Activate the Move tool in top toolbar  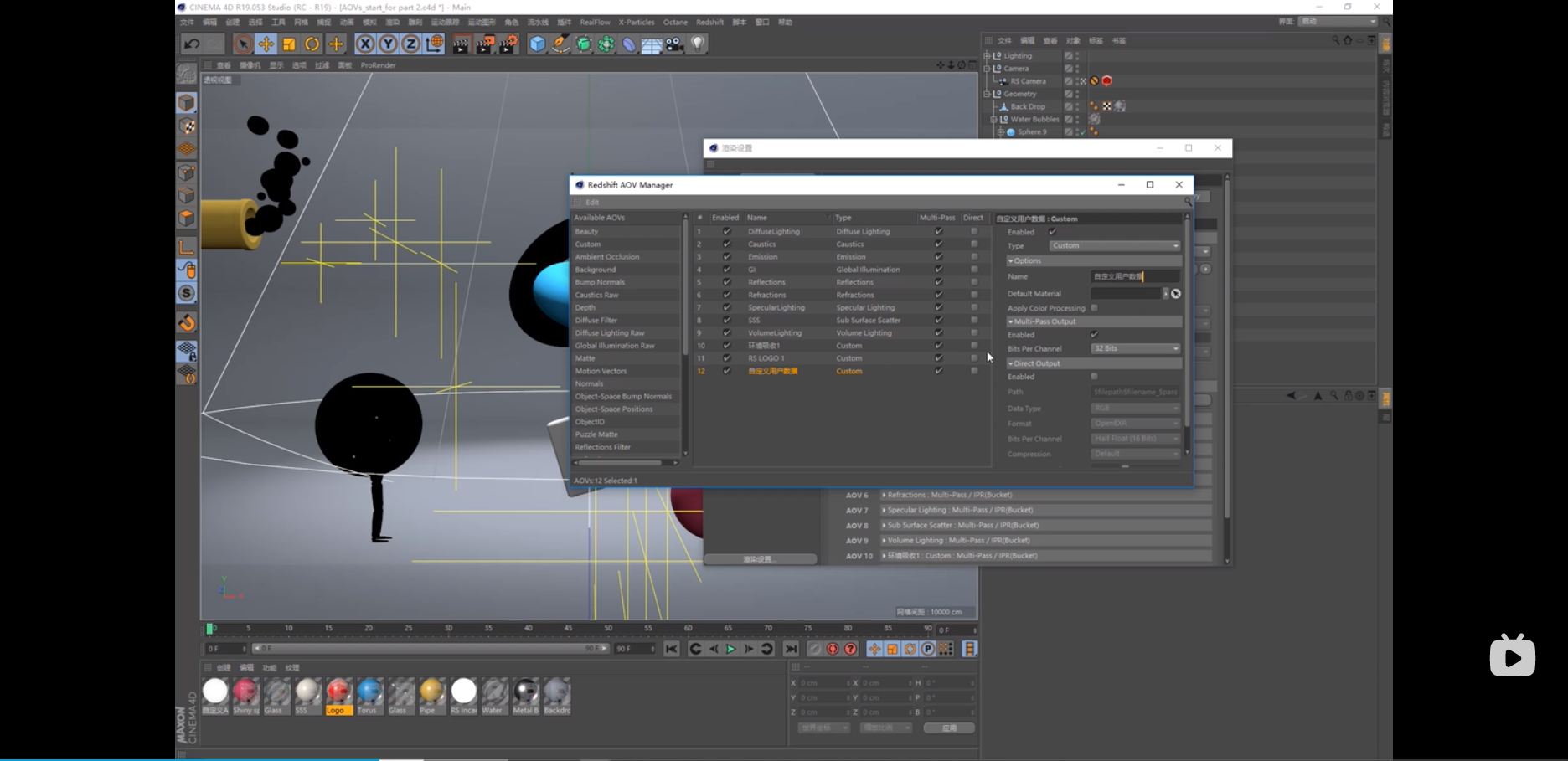(x=266, y=44)
